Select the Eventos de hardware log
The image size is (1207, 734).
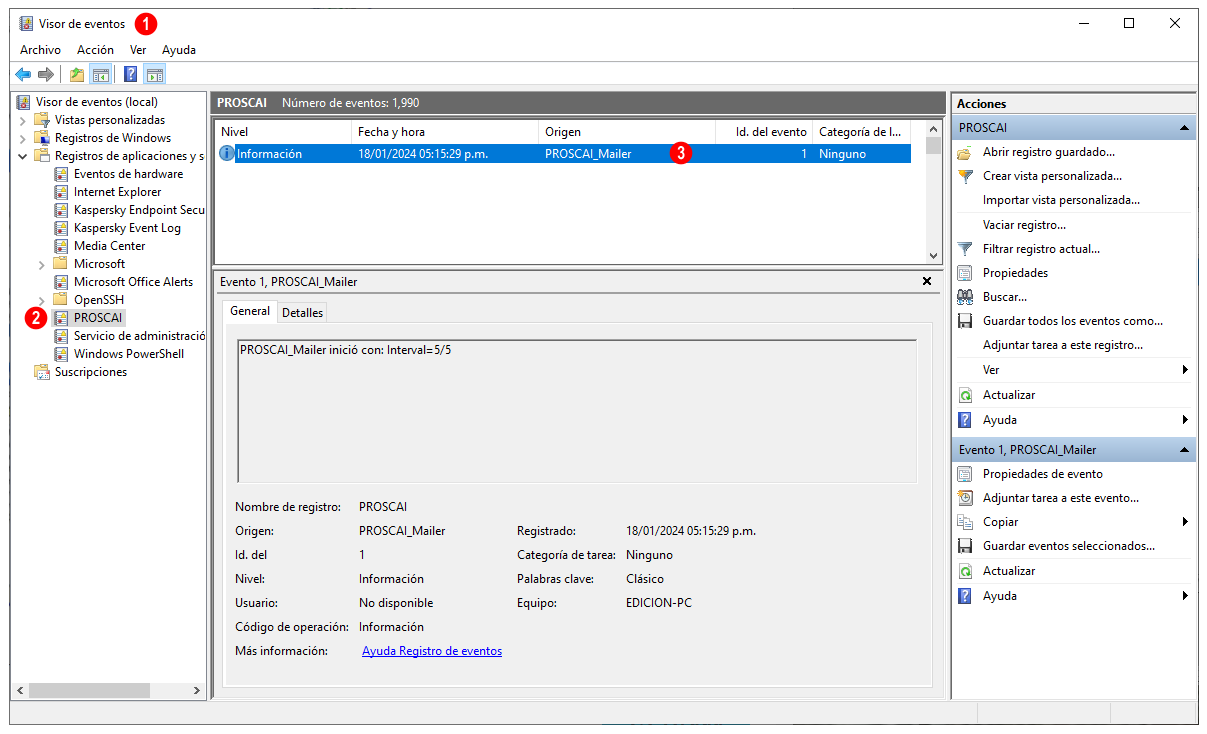tap(128, 174)
